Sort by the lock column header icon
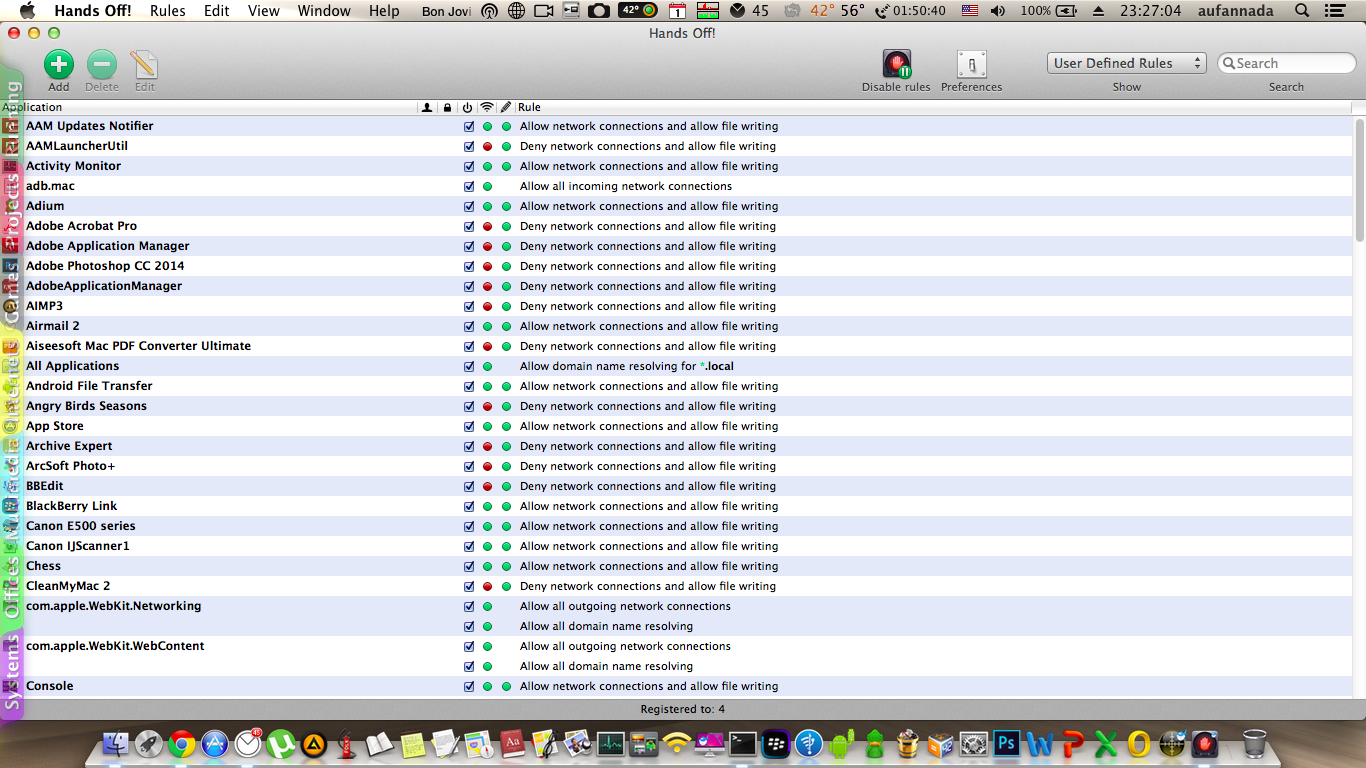The image size is (1366, 768). pos(447,107)
